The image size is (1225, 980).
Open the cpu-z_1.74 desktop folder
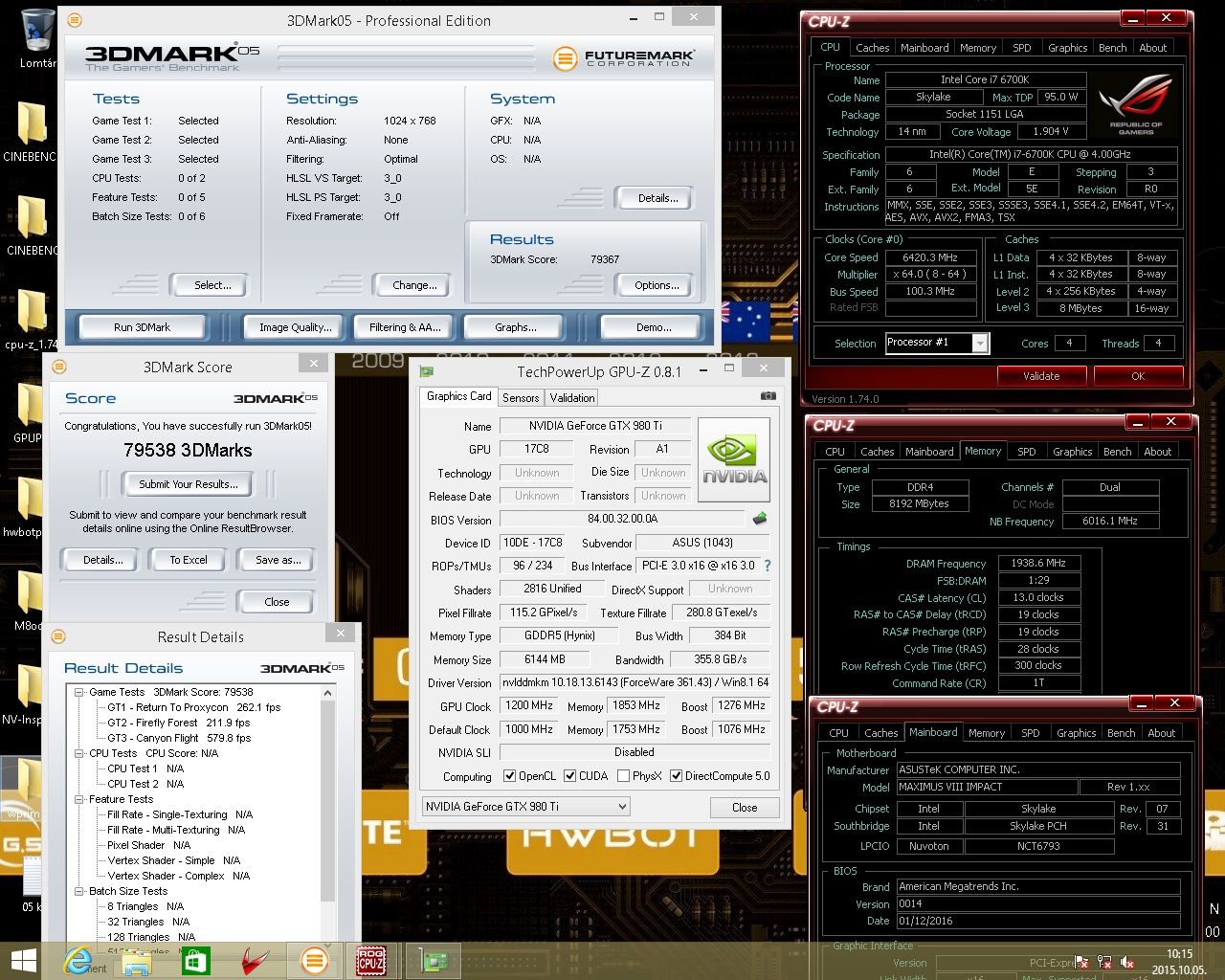tap(31, 320)
